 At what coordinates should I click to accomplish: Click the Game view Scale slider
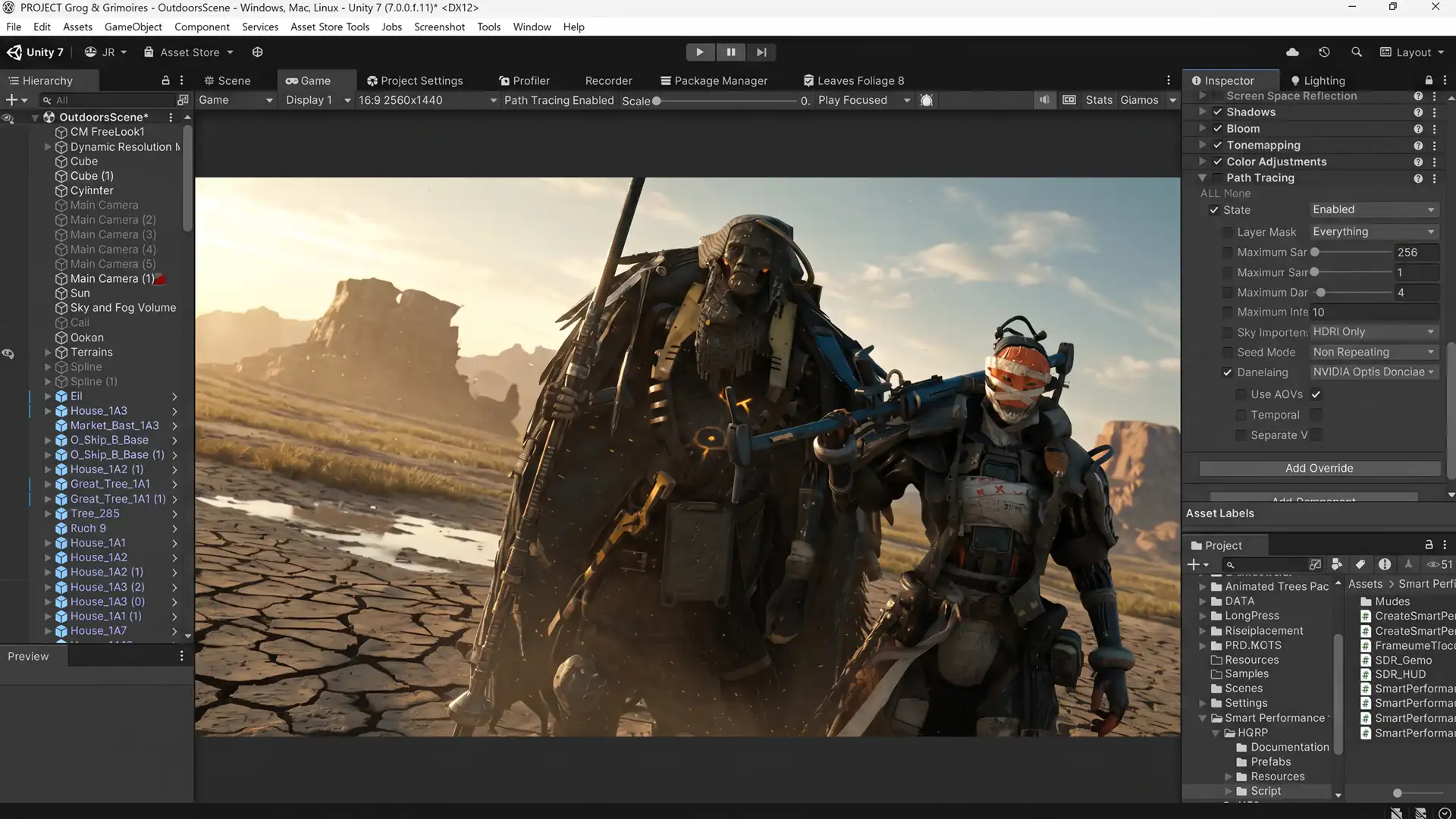point(726,101)
